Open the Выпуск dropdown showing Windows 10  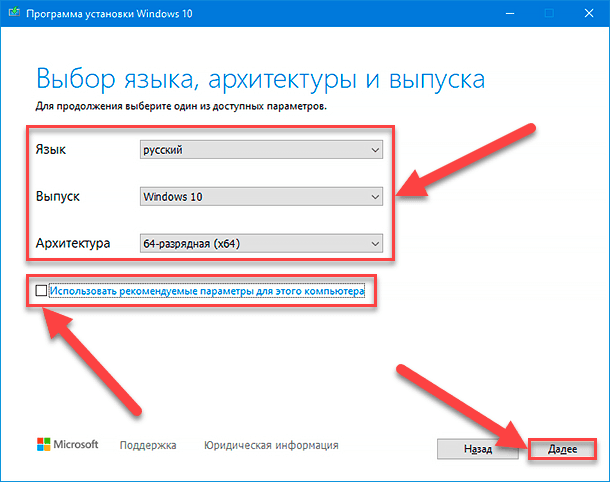pos(261,196)
